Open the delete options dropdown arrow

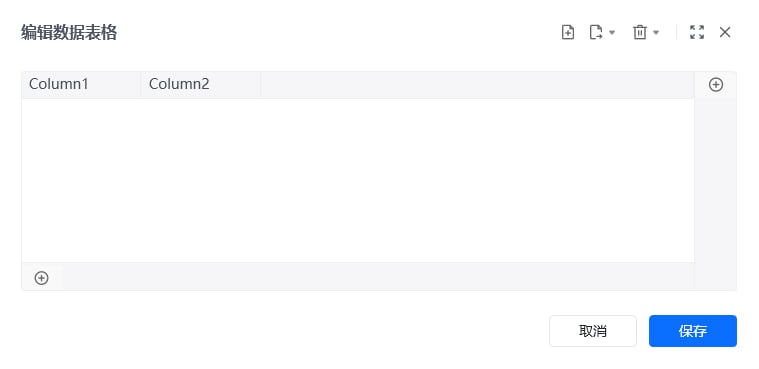pos(656,32)
